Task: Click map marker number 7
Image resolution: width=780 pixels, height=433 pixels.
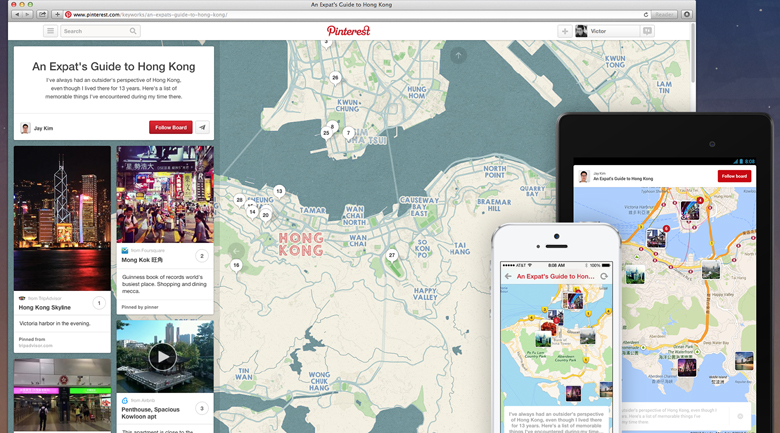Action: (x=348, y=133)
